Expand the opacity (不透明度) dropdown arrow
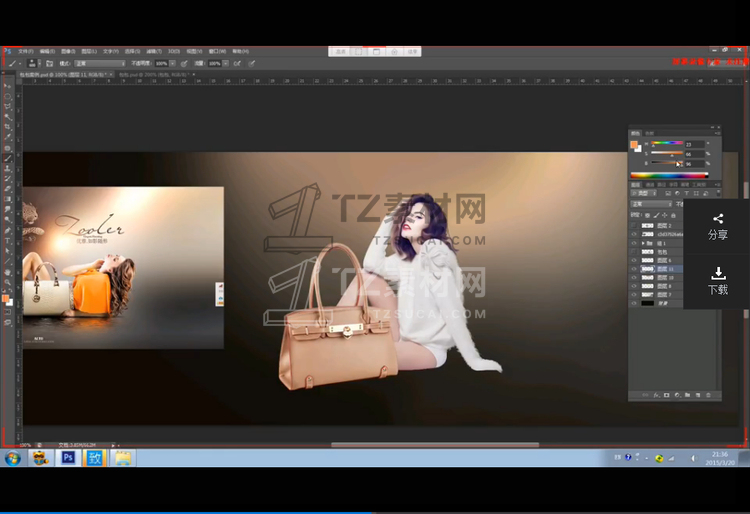Image resolution: width=750 pixels, height=514 pixels. tap(173, 63)
